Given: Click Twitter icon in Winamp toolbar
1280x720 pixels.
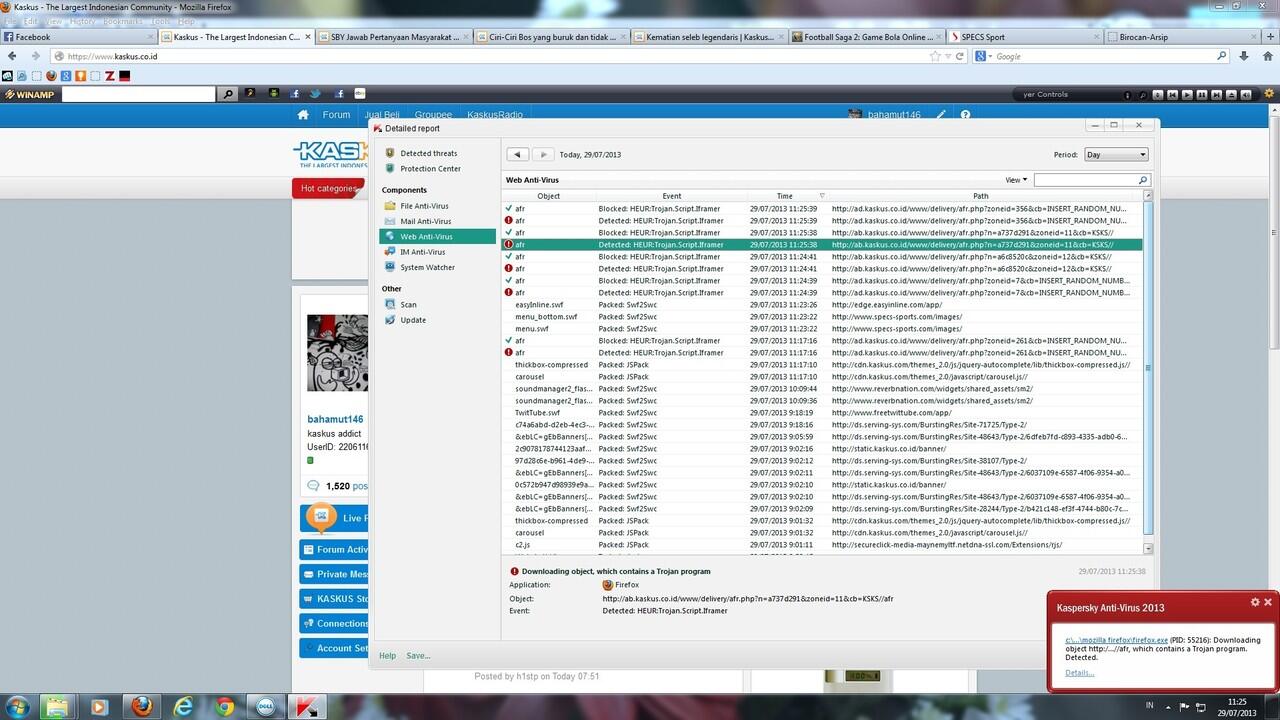Looking at the screenshot, I should pyautogui.click(x=315, y=94).
